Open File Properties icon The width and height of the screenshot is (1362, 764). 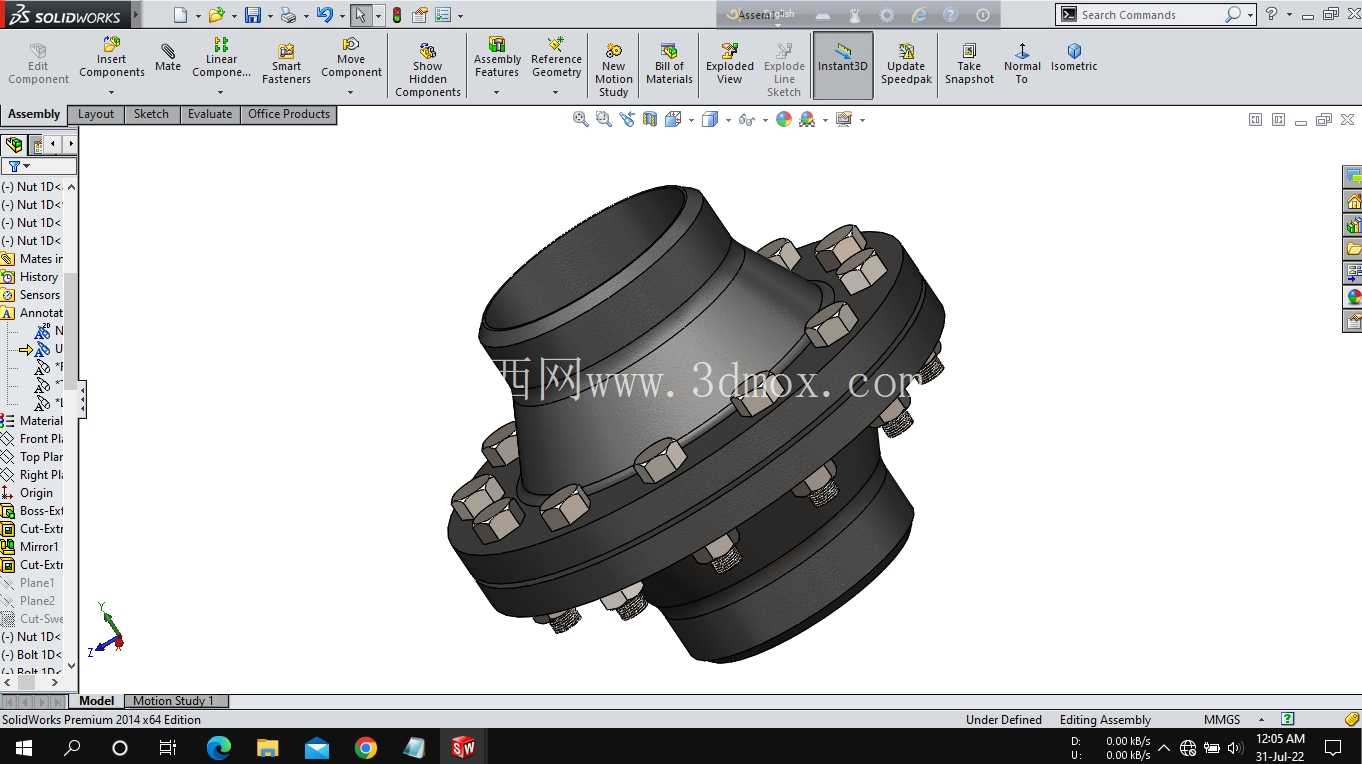[x=420, y=15]
